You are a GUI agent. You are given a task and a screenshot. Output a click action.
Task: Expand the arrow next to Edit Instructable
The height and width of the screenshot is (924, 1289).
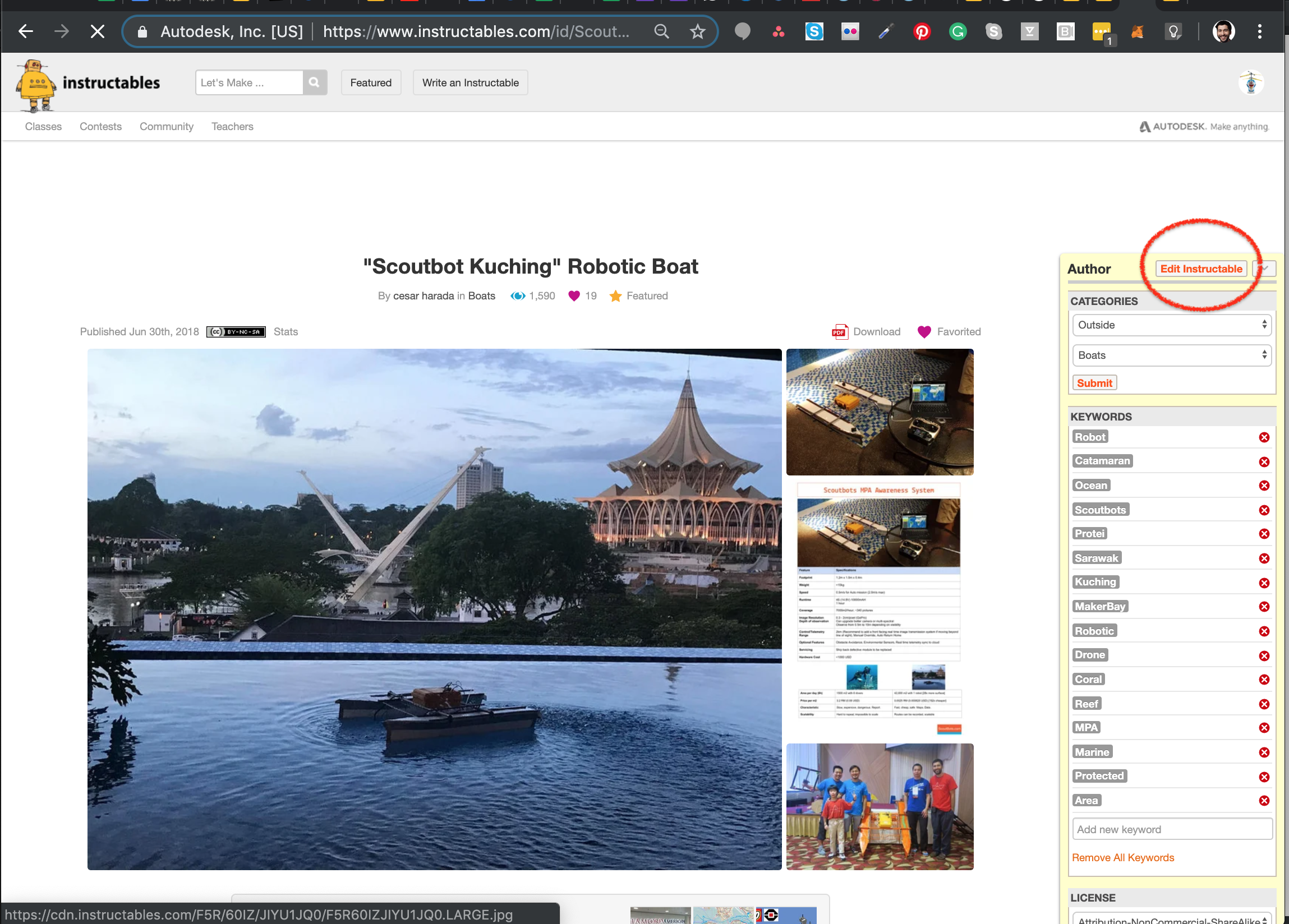(x=1264, y=268)
